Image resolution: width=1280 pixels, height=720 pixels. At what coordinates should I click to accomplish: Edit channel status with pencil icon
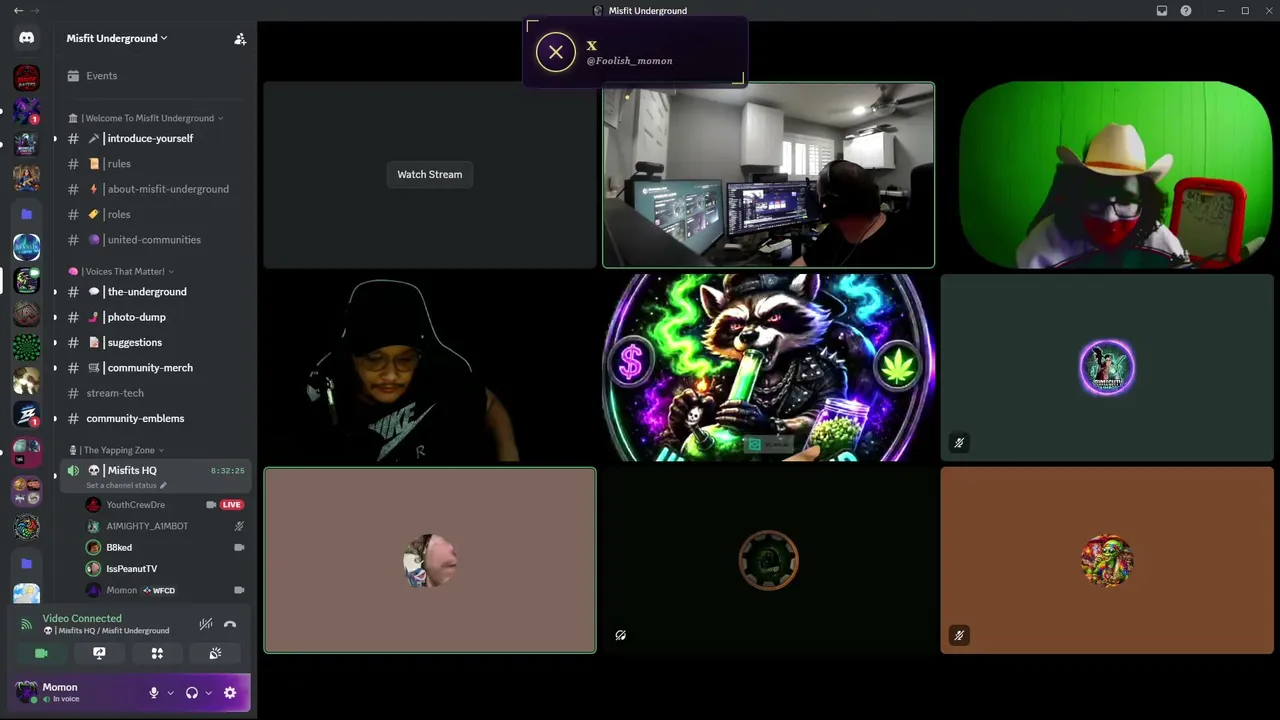(x=163, y=486)
